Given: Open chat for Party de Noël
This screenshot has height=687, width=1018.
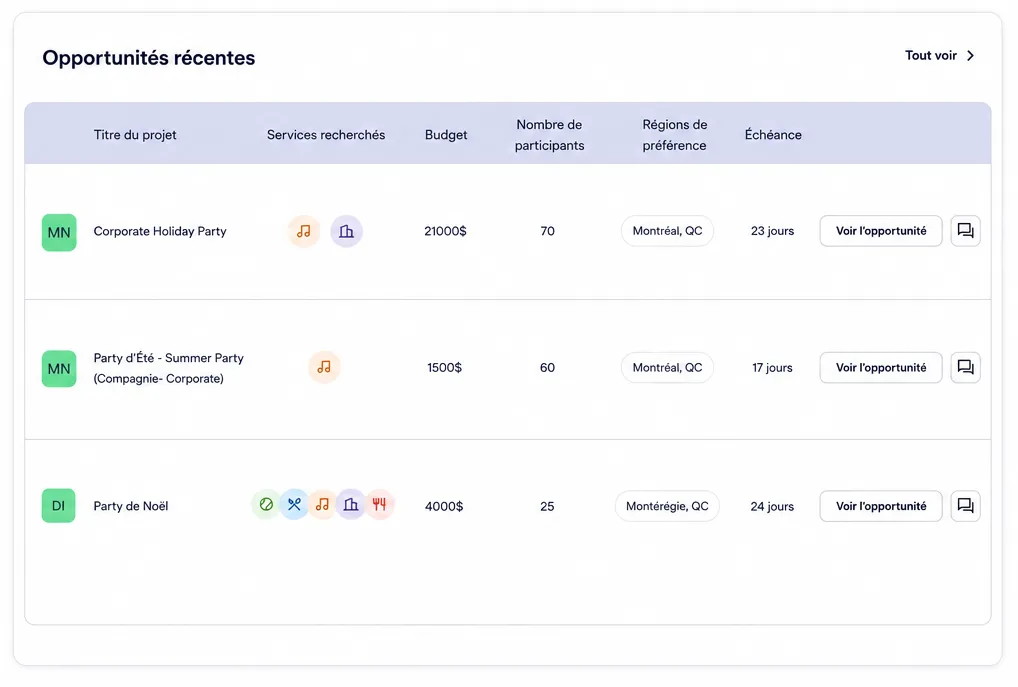Looking at the screenshot, I should coord(965,506).
